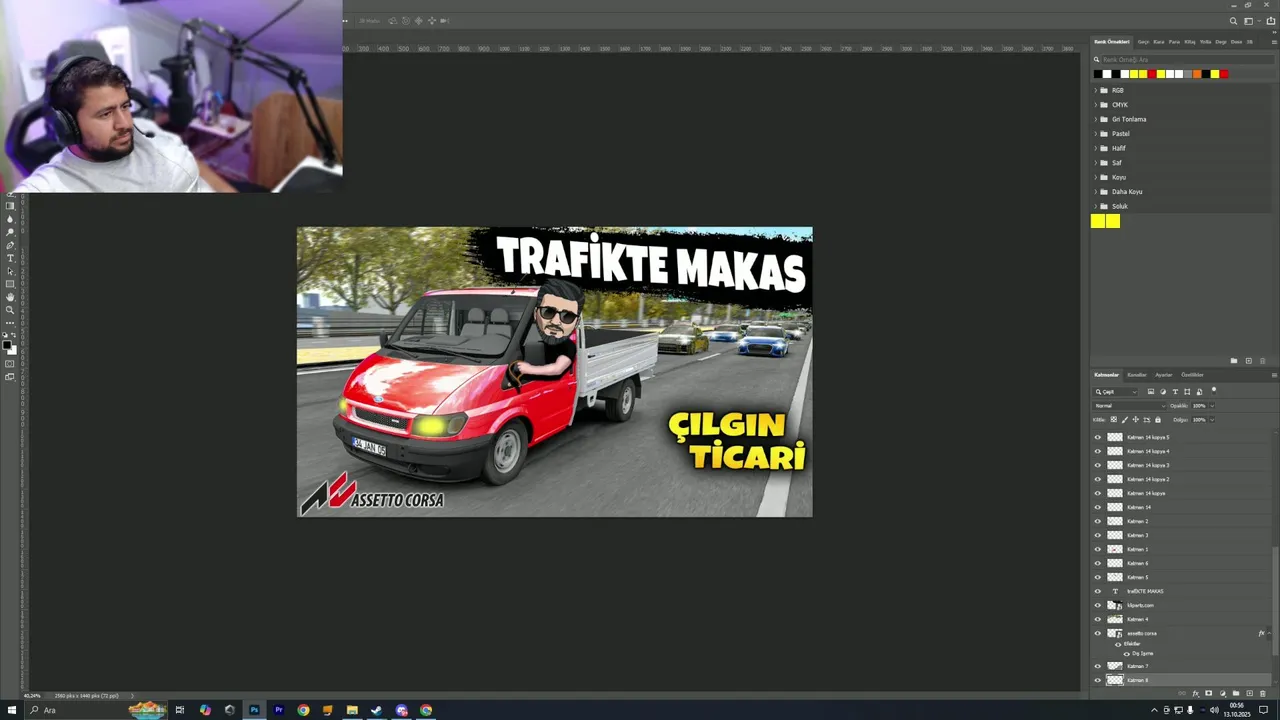This screenshot has height=720, width=1280.
Task: Create a new layer with plus icon
Action: click(x=1249, y=693)
